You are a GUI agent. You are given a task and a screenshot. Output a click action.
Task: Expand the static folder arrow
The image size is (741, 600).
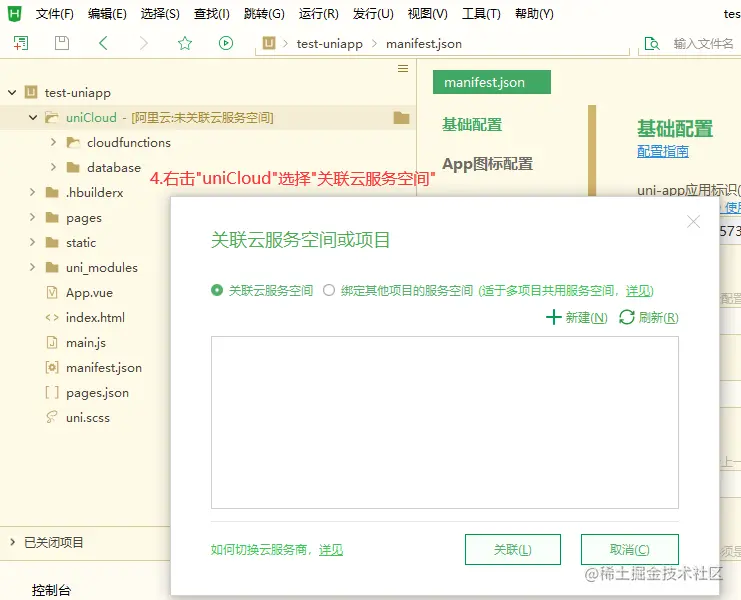point(33,242)
